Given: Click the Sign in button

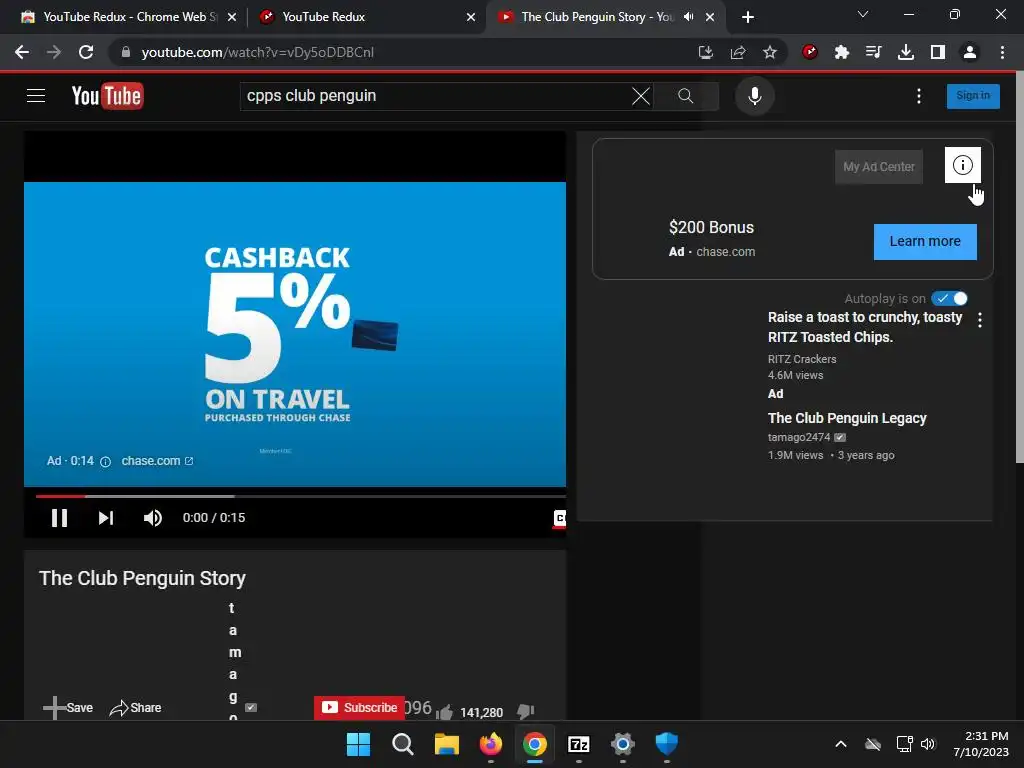Looking at the screenshot, I should tap(972, 95).
